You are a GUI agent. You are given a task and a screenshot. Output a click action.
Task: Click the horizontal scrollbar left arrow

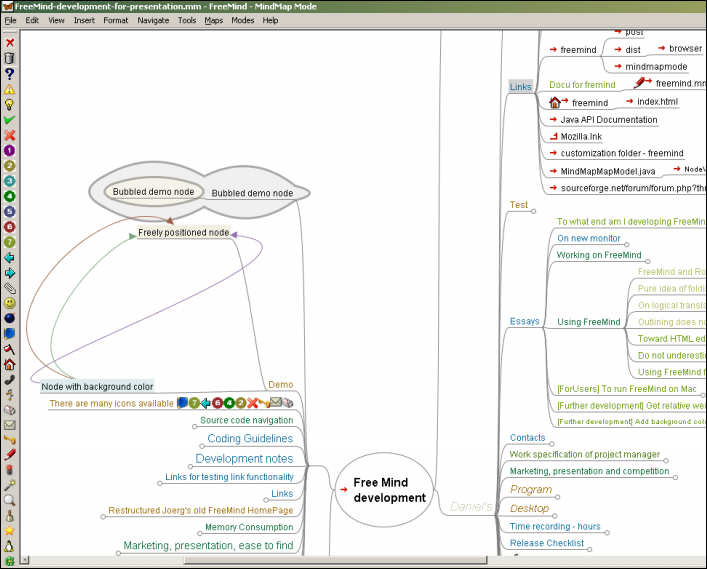click(25, 560)
